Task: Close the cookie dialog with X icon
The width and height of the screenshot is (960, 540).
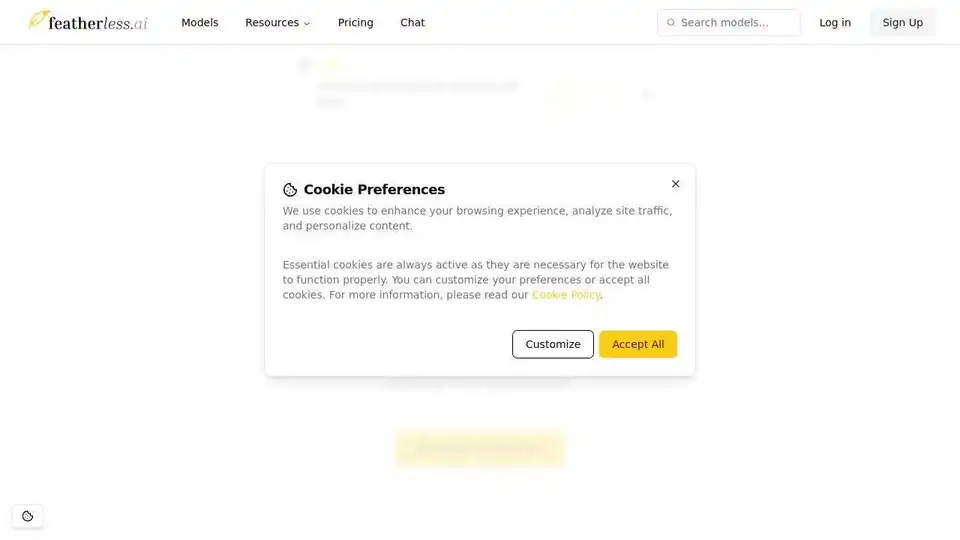Action: pos(675,184)
